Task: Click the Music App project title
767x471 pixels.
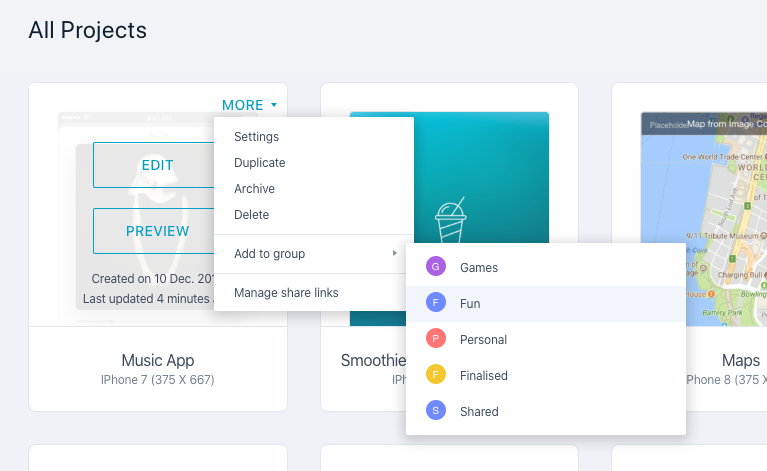Action: click(x=158, y=360)
